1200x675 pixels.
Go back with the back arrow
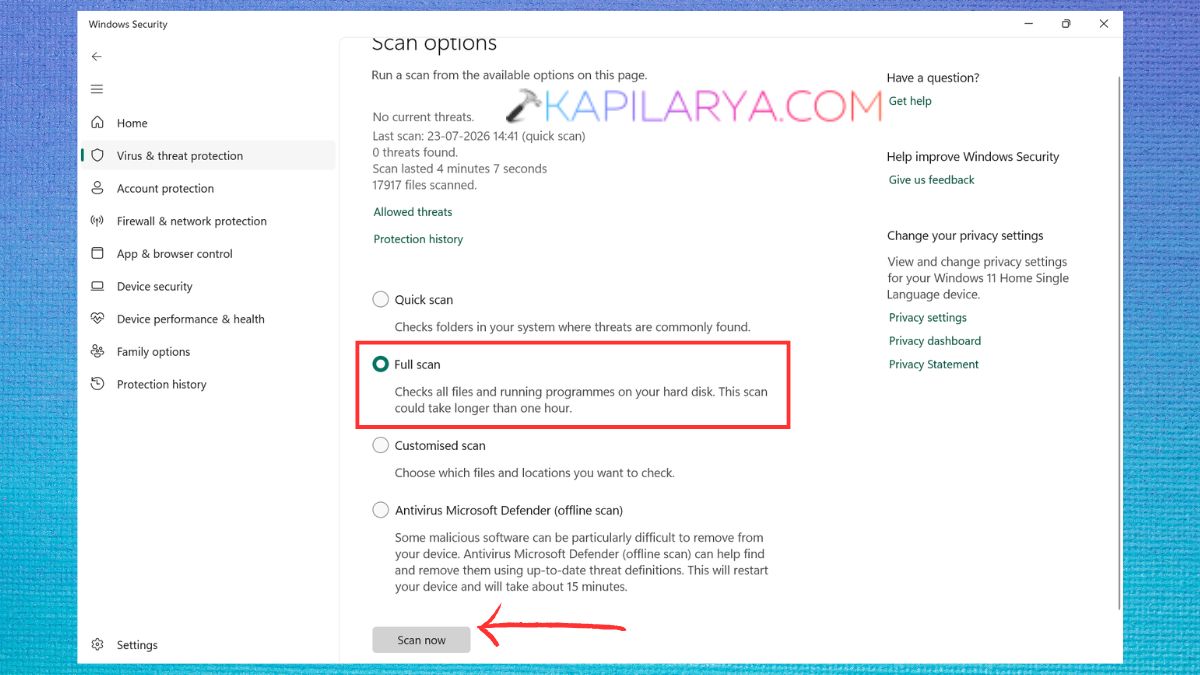[97, 57]
